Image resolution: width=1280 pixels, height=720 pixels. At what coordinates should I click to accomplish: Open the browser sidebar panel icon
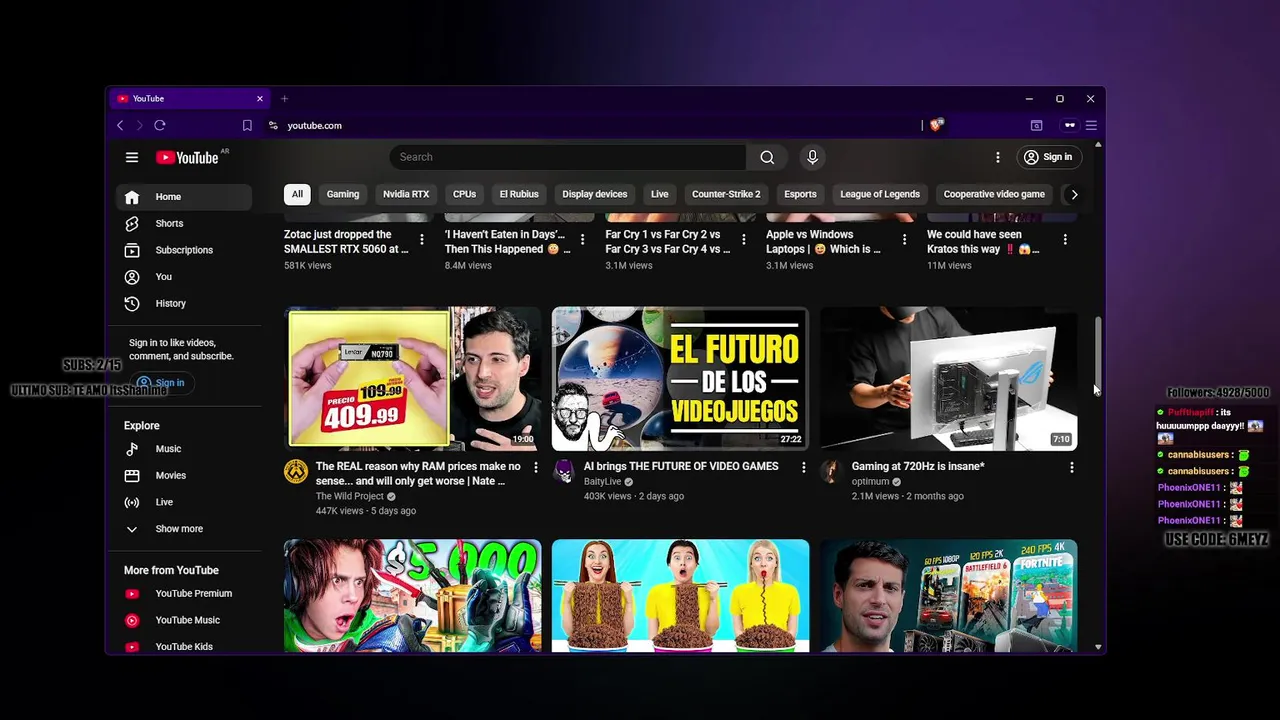coord(1036,125)
